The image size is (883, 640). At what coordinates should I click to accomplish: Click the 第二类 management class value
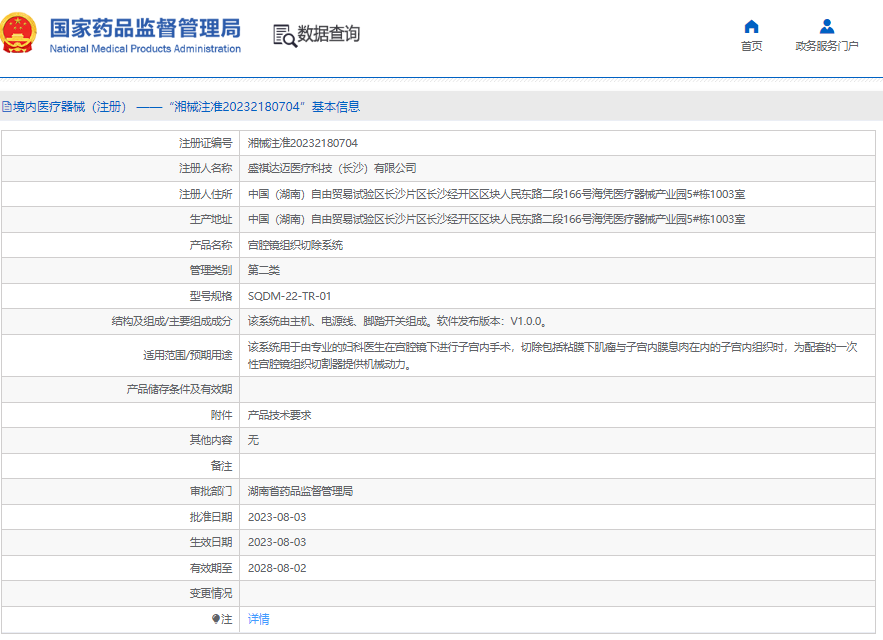click(x=264, y=270)
